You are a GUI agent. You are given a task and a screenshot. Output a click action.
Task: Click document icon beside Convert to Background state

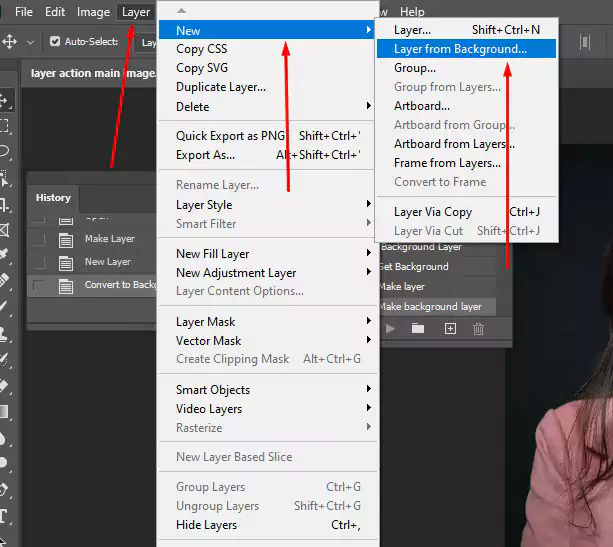[66, 286]
